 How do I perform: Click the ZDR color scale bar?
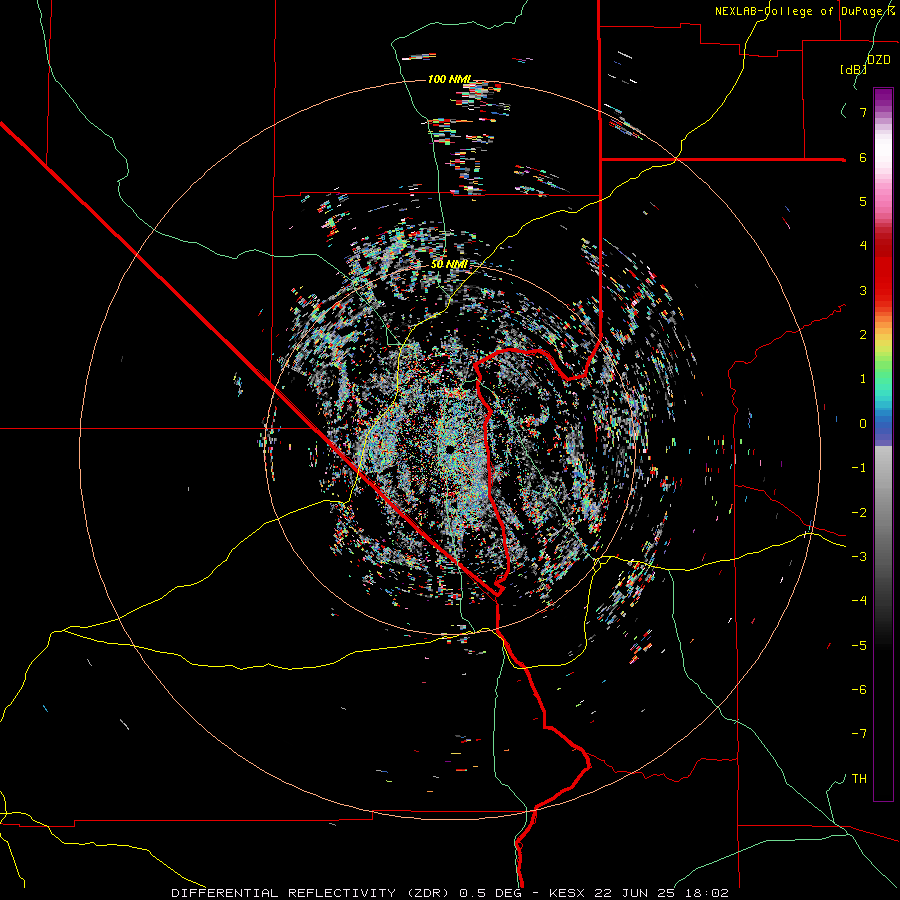pyautogui.click(x=883, y=444)
